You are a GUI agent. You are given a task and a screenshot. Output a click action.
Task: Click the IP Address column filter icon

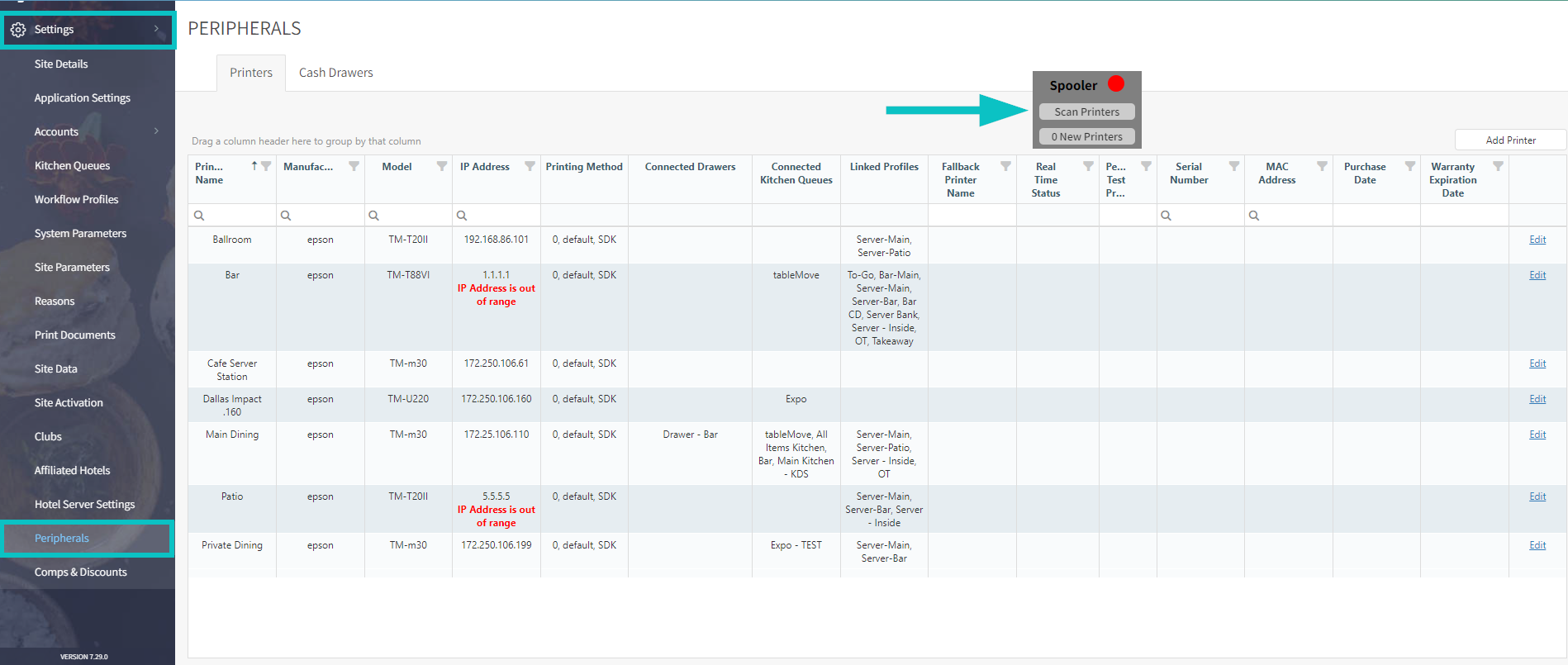[x=530, y=166]
